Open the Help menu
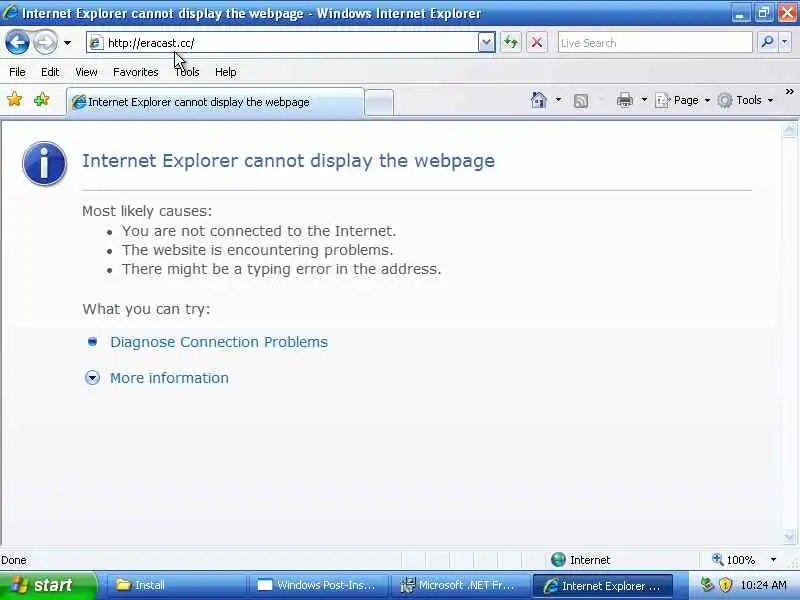Viewport: 800px width, 600px height. [x=226, y=72]
